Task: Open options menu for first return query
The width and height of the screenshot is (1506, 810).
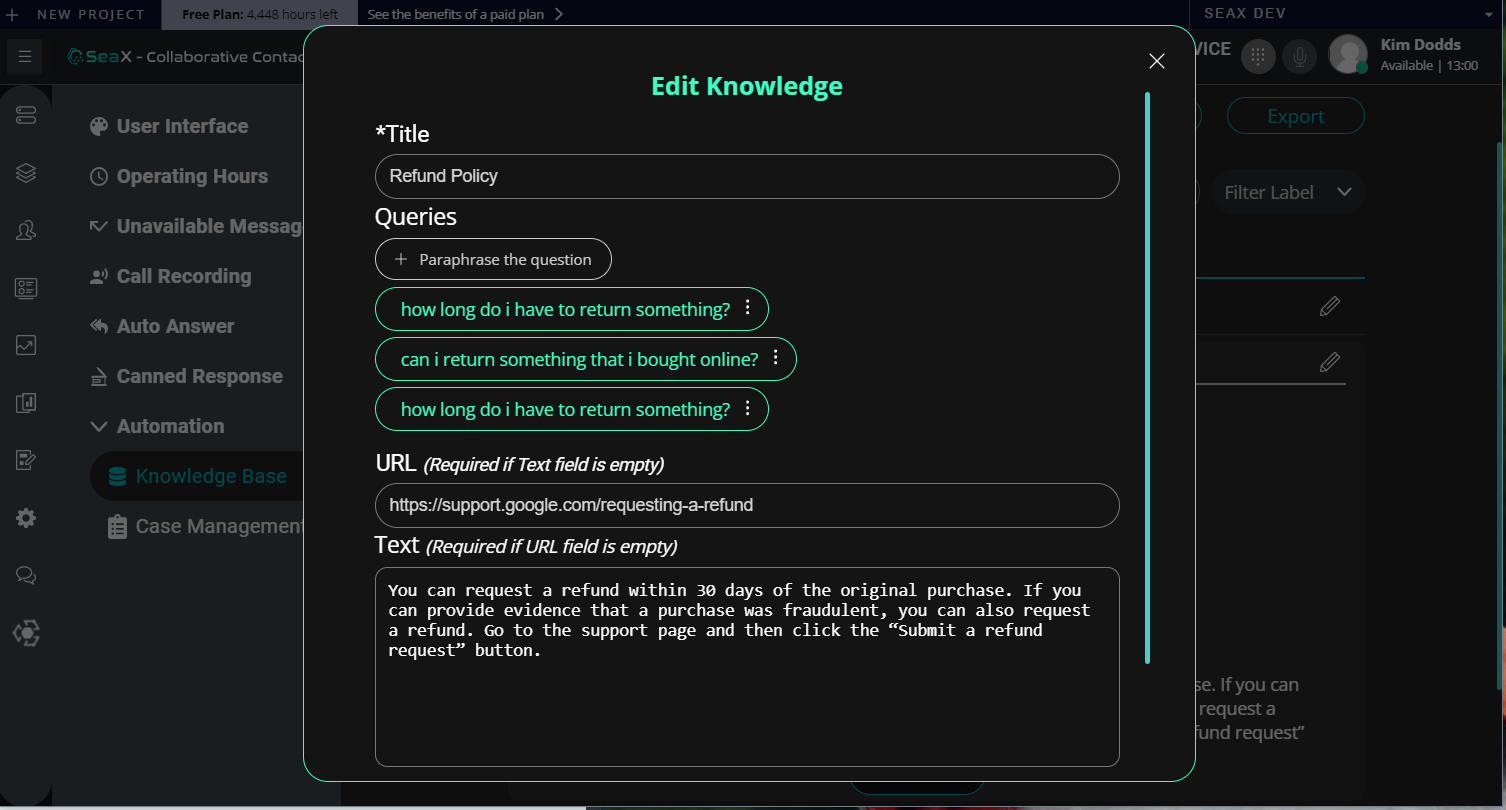Action: coord(747,308)
